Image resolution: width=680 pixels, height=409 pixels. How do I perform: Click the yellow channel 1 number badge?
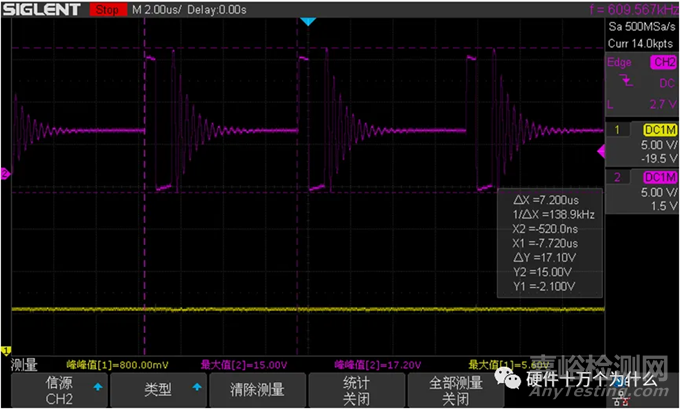click(x=617, y=130)
